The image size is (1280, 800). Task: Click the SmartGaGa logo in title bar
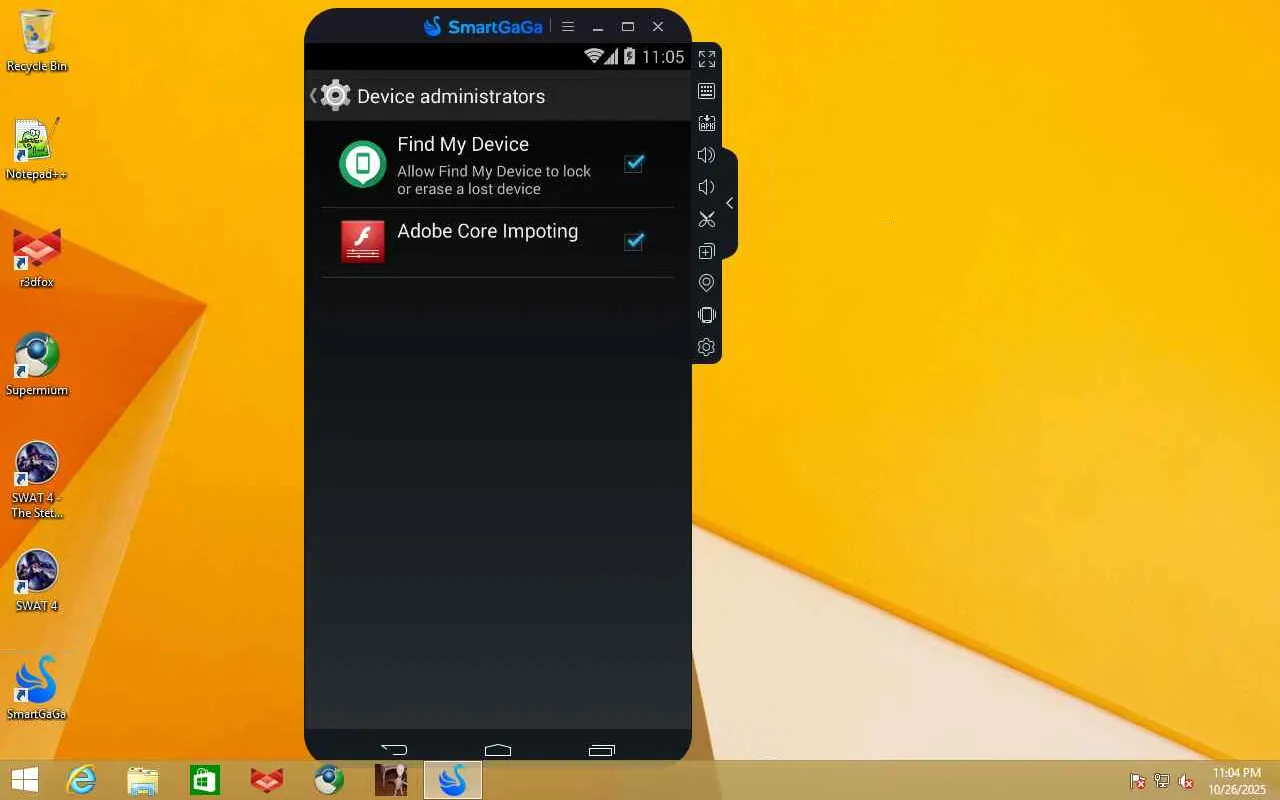pos(483,26)
